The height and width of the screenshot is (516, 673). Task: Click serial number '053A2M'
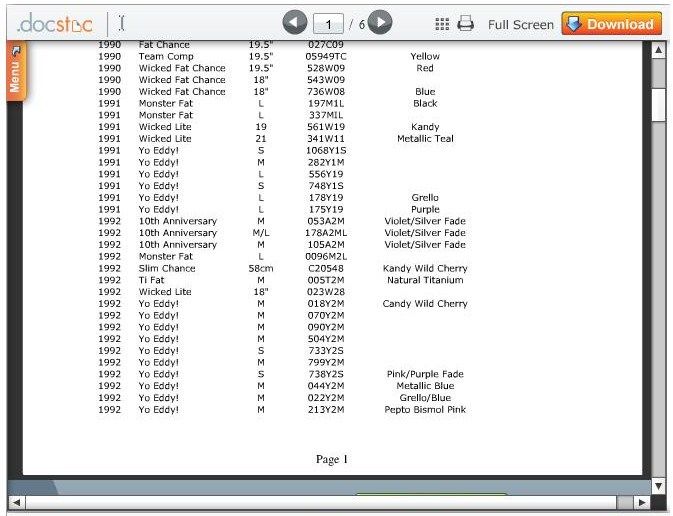[326, 221]
